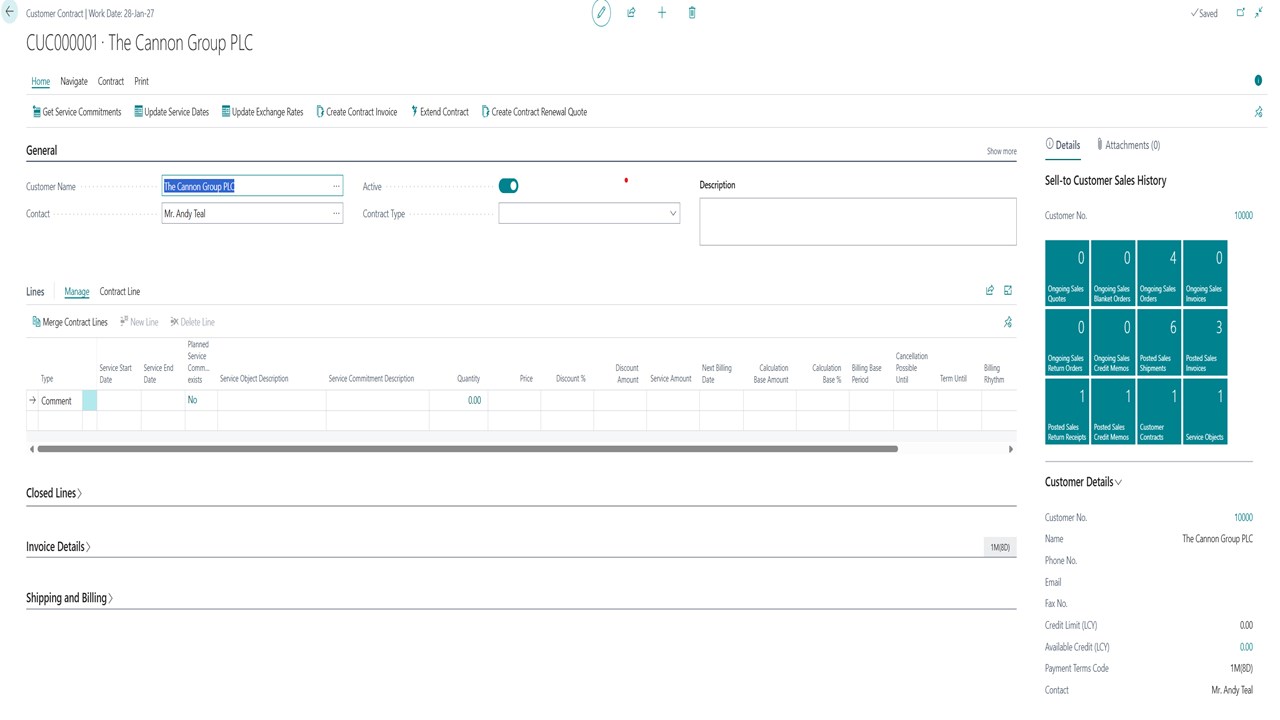
Task: Open the Print menu
Action: 141,81
